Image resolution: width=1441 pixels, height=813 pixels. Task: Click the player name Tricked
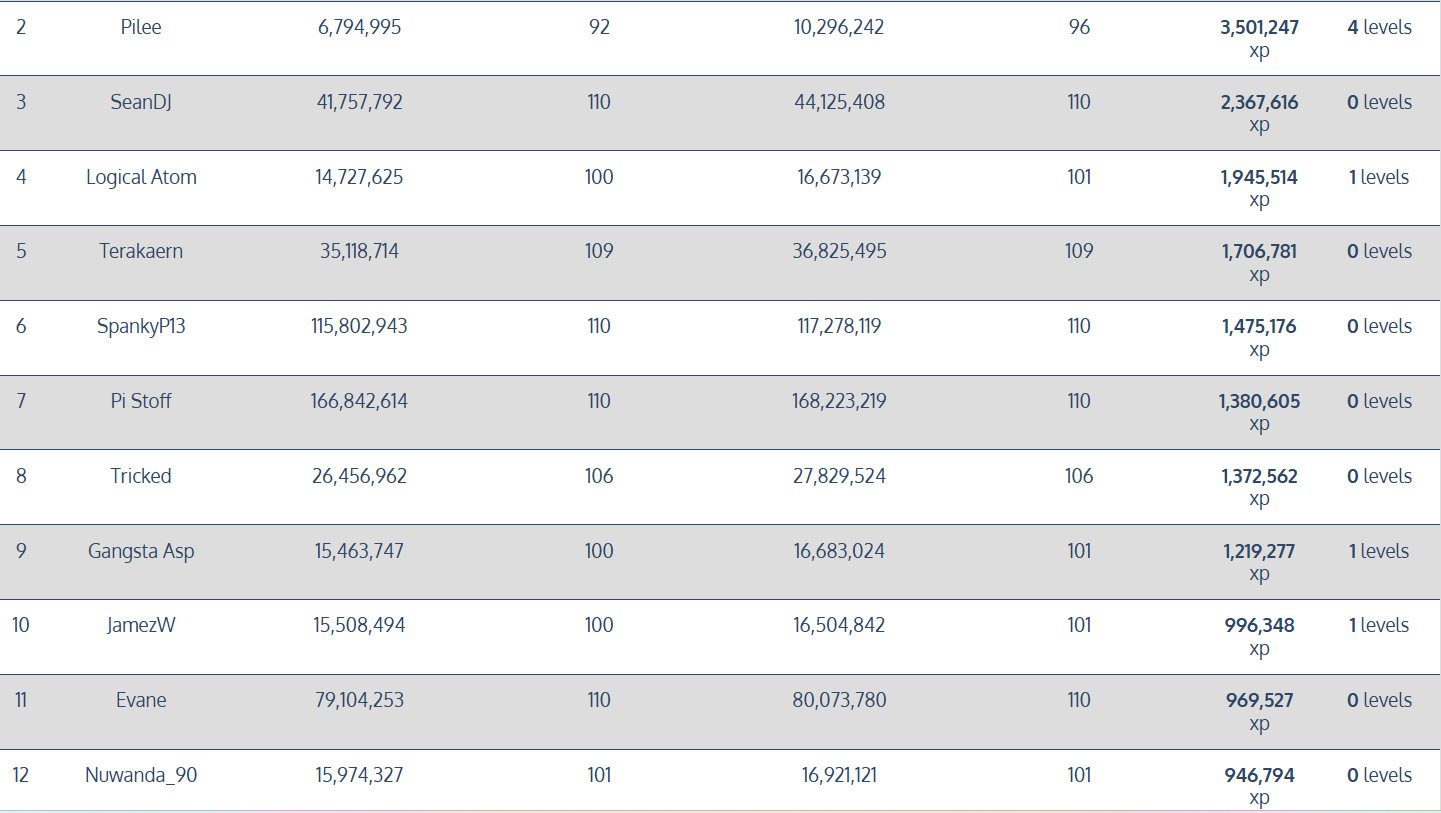(141, 476)
